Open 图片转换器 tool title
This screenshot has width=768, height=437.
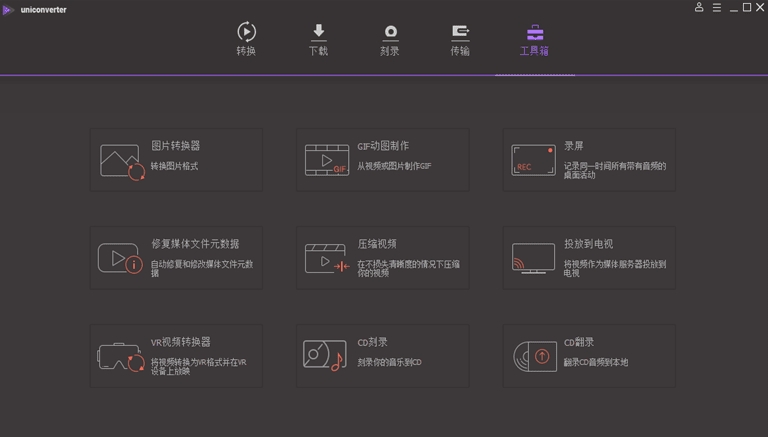pyautogui.click(x=175, y=146)
